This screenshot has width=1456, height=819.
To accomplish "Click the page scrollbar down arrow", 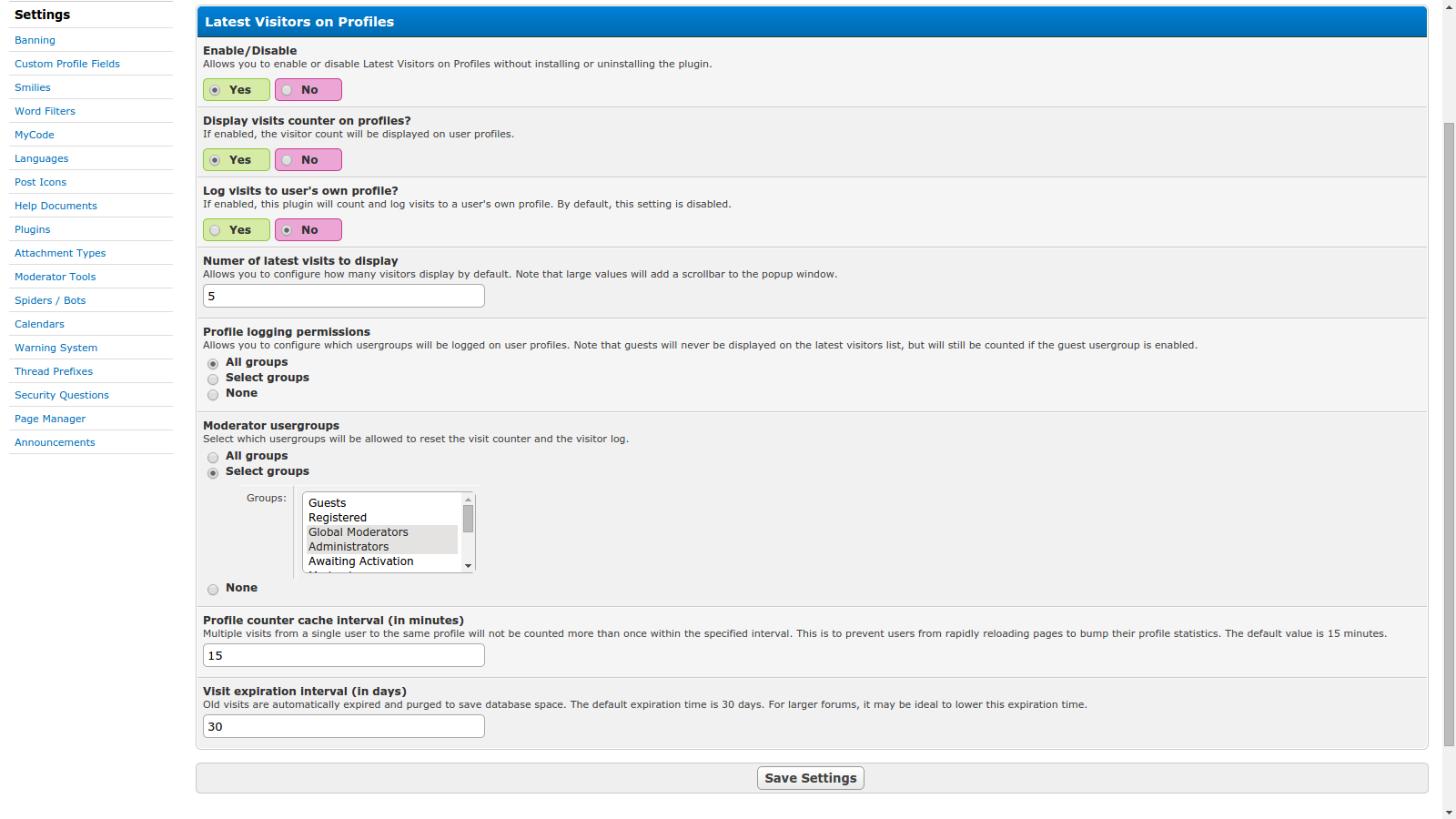I will tap(1449, 812).
